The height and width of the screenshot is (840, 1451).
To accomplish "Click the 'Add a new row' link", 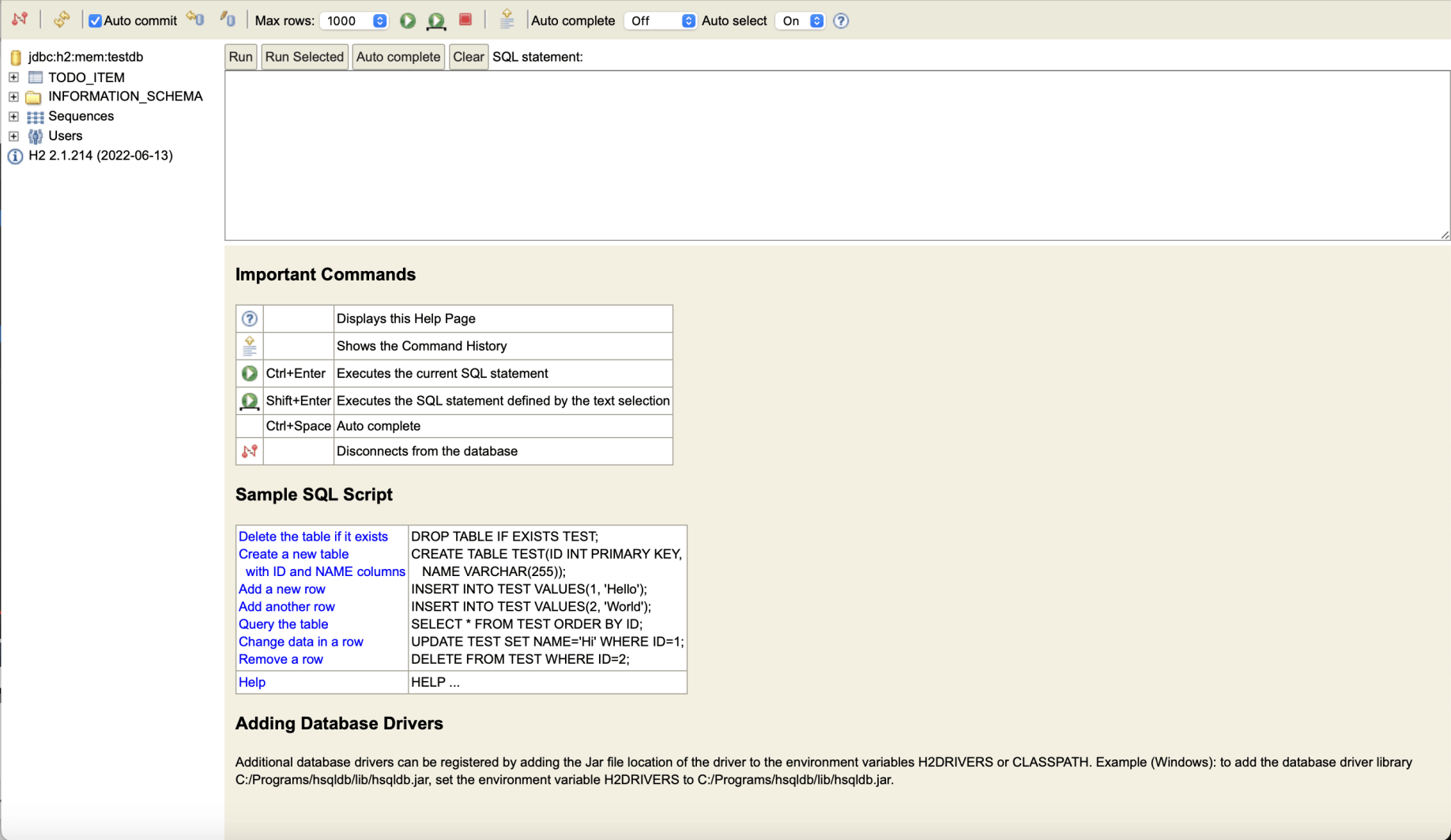I will (x=282, y=589).
